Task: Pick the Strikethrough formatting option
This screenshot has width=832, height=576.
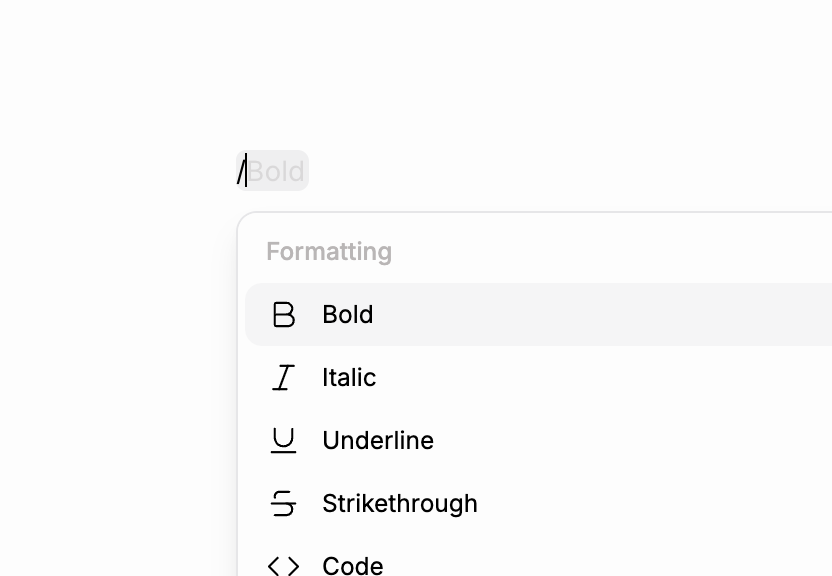Action: 400,504
